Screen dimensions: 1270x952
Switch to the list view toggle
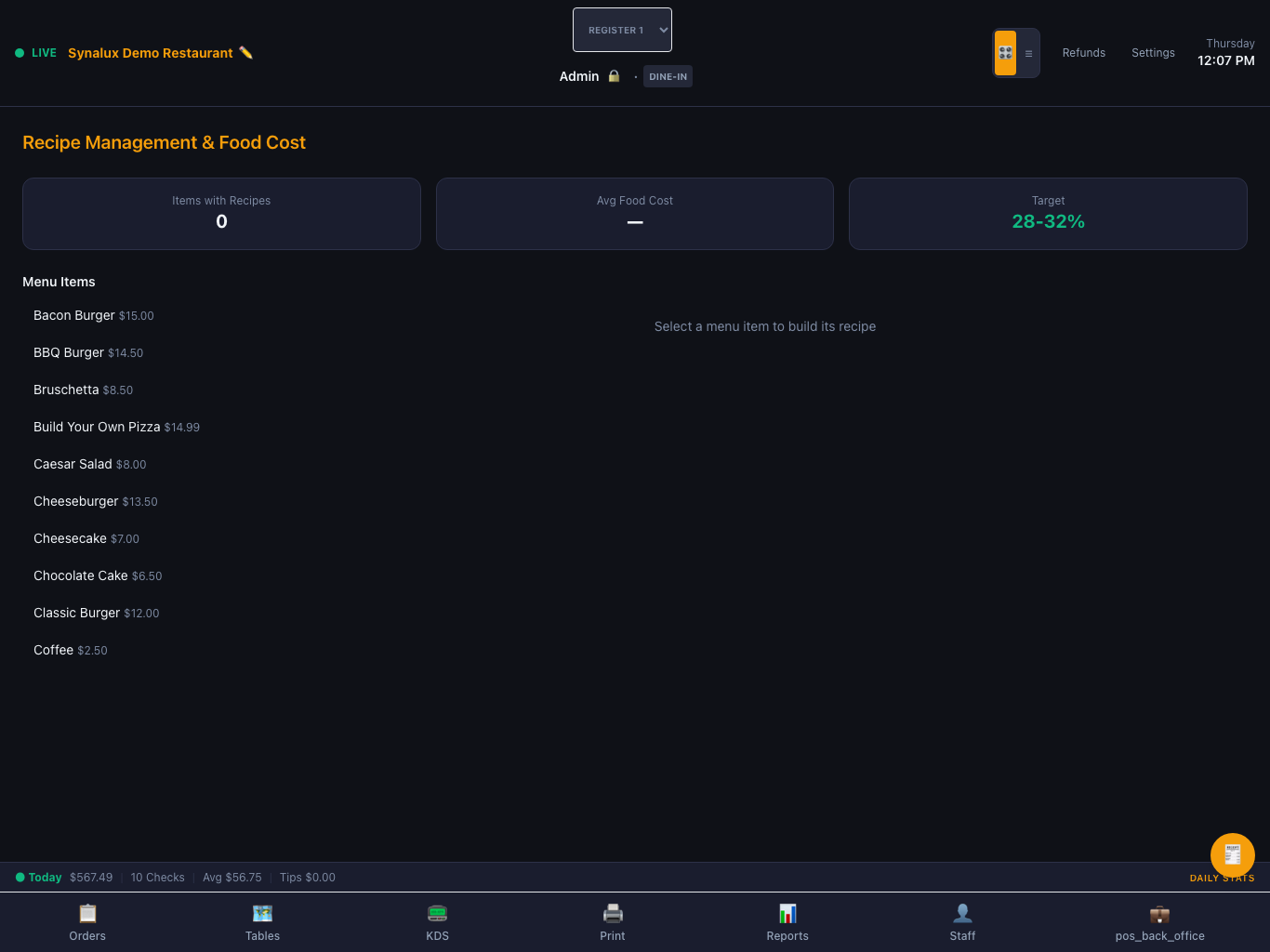(x=1028, y=53)
